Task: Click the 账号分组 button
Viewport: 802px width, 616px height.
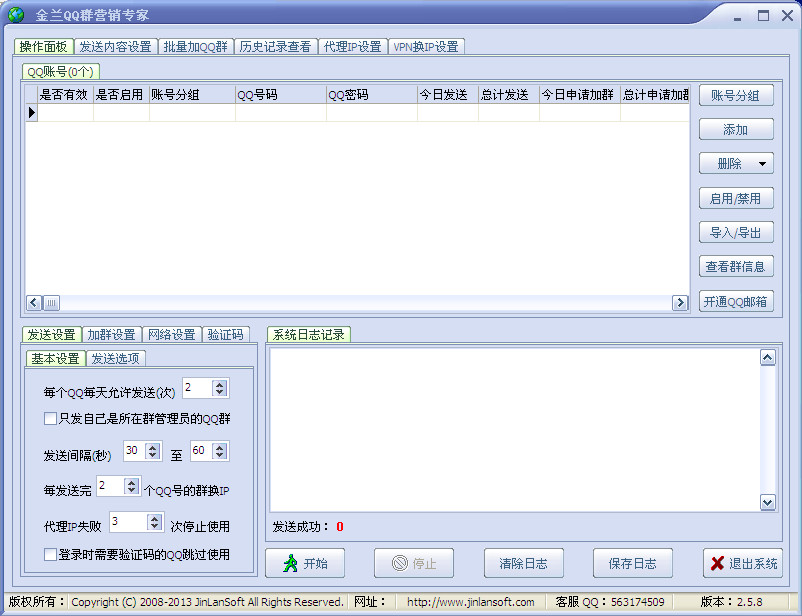Action: (x=736, y=95)
